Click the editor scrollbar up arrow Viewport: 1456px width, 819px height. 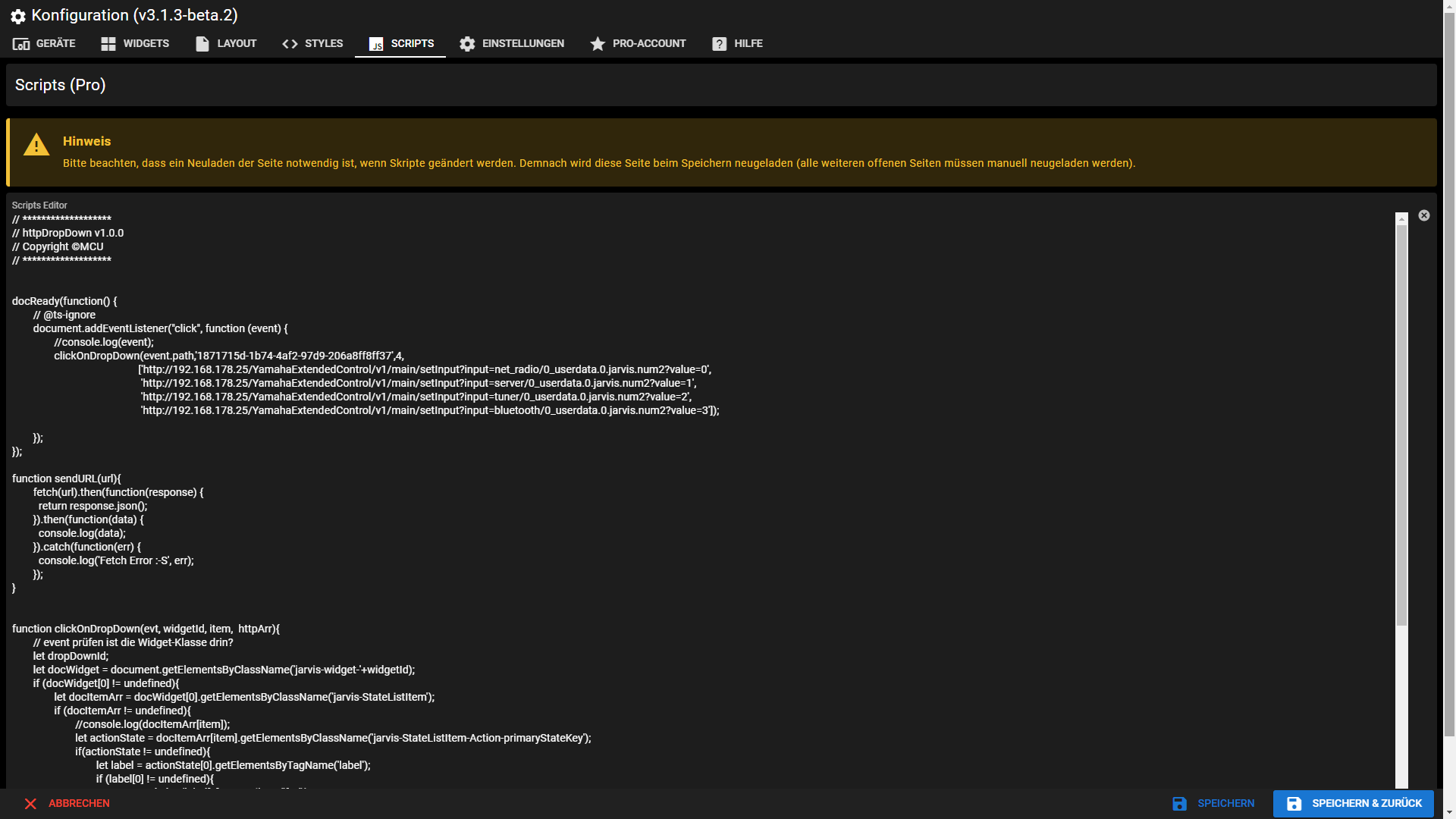point(1402,218)
